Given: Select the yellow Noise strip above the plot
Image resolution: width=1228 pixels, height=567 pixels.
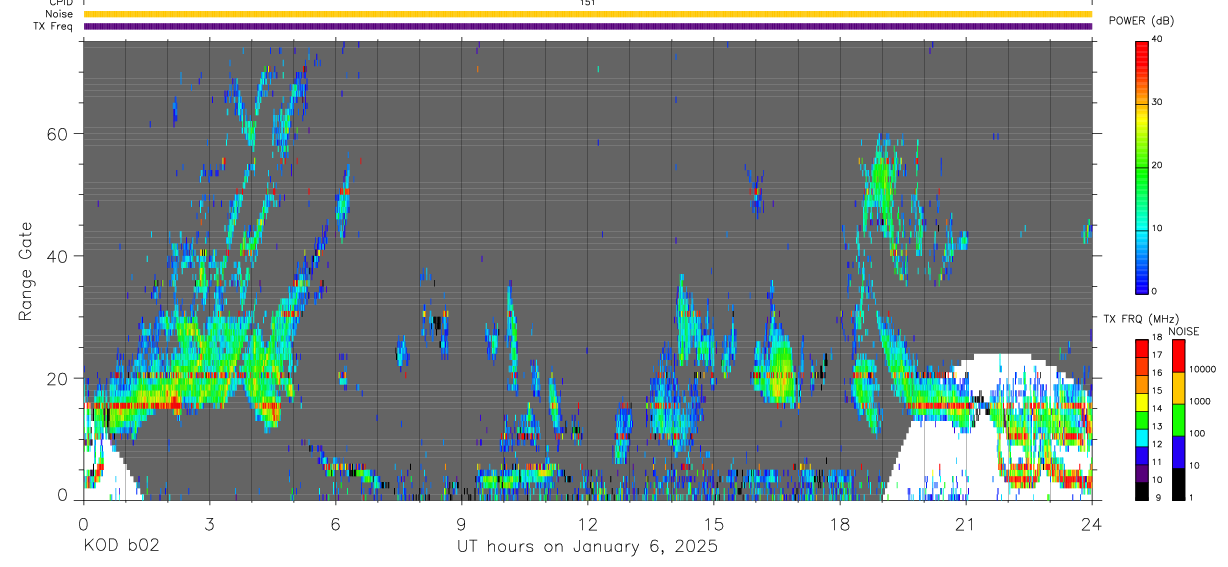Looking at the screenshot, I should [x=587, y=14].
